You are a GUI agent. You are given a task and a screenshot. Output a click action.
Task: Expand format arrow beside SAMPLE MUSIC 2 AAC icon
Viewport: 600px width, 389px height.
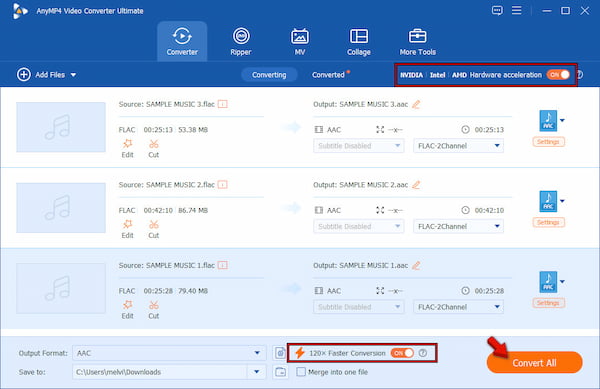pyautogui.click(x=562, y=201)
